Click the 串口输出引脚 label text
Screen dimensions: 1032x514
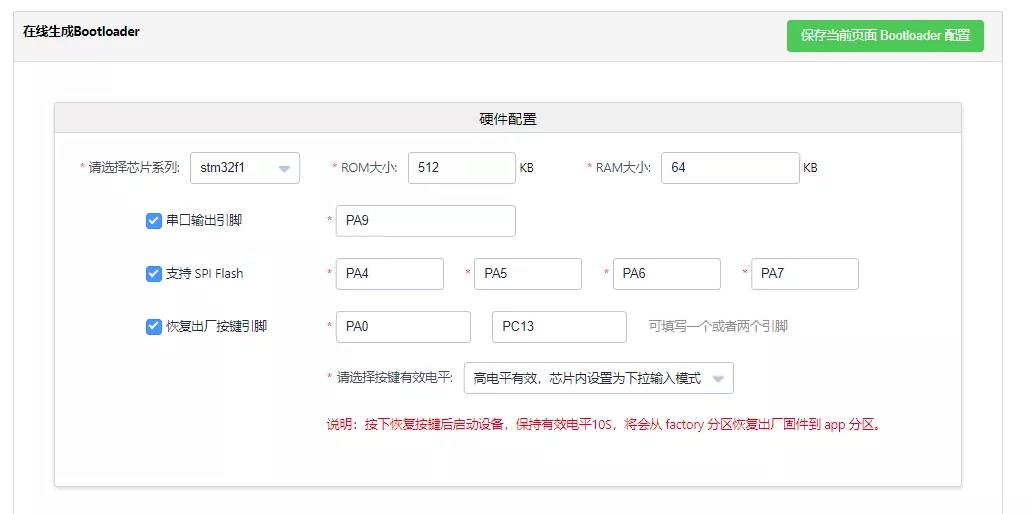204,220
